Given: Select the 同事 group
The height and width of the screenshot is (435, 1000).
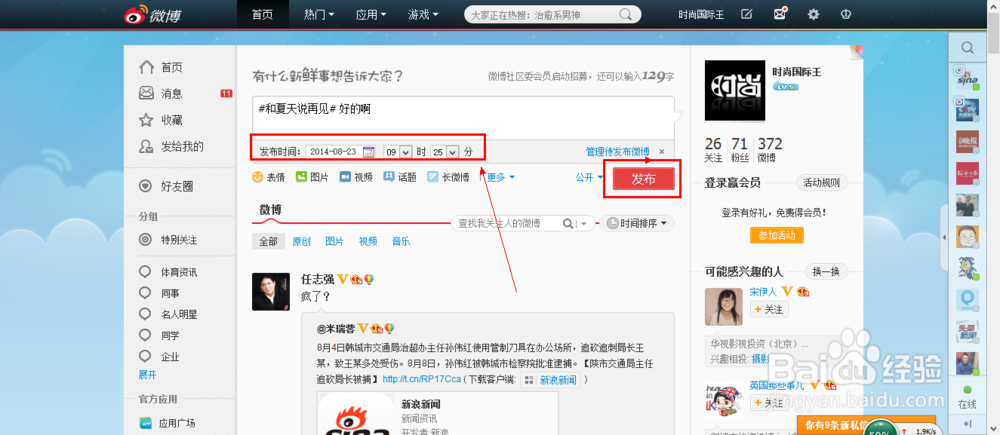Looking at the screenshot, I should click(x=159, y=293).
